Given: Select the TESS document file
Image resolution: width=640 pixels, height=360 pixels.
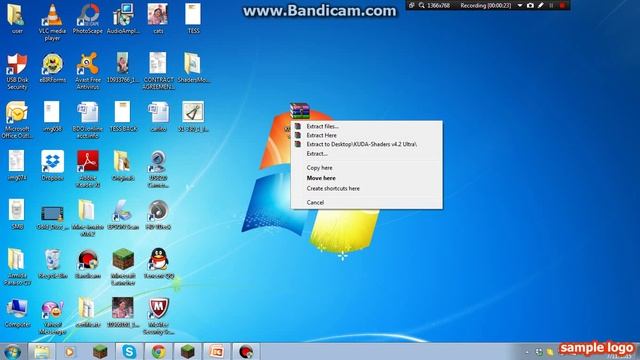Looking at the screenshot, I should [193, 19].
